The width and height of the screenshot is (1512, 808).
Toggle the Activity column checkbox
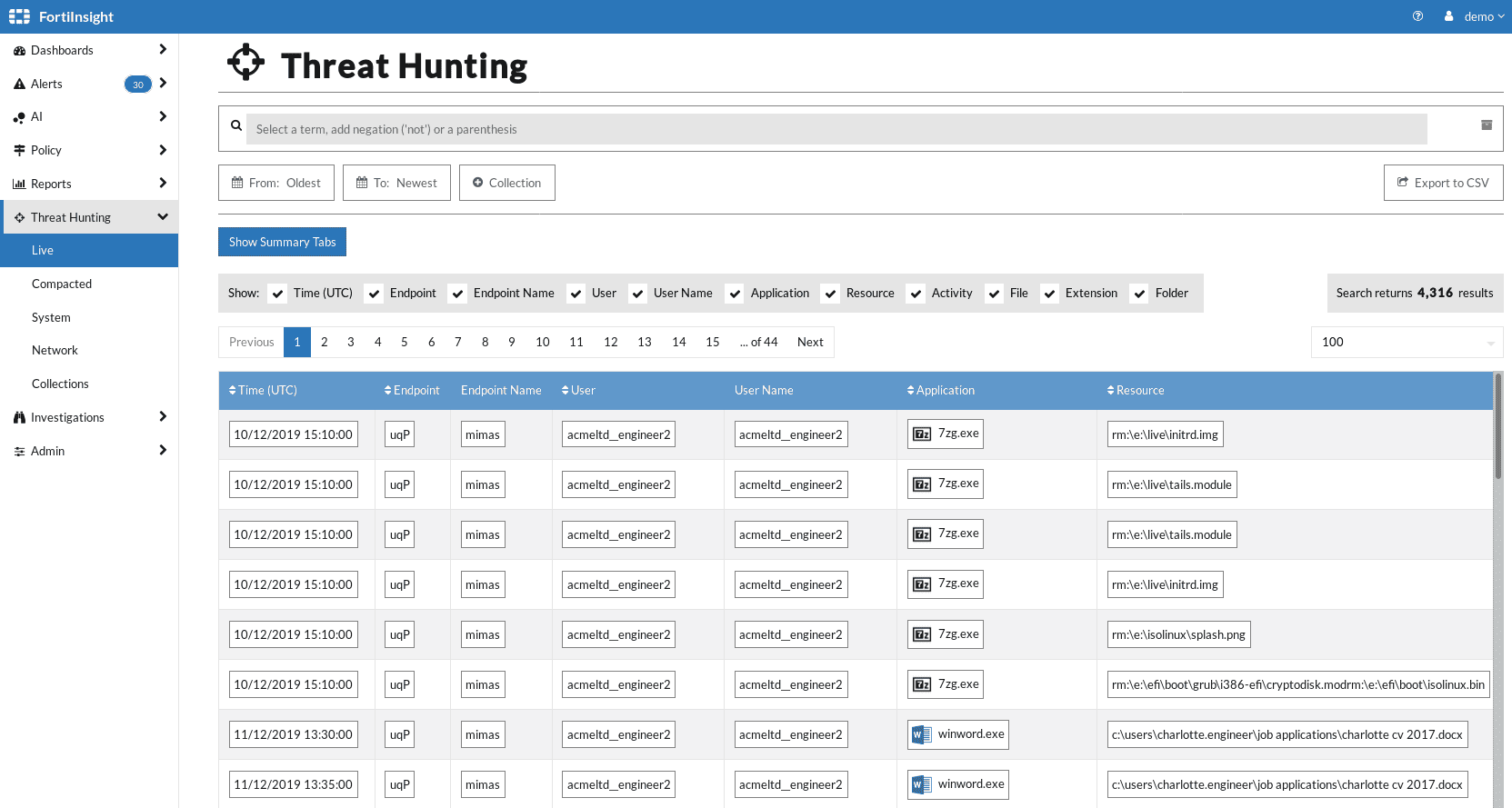916,294
